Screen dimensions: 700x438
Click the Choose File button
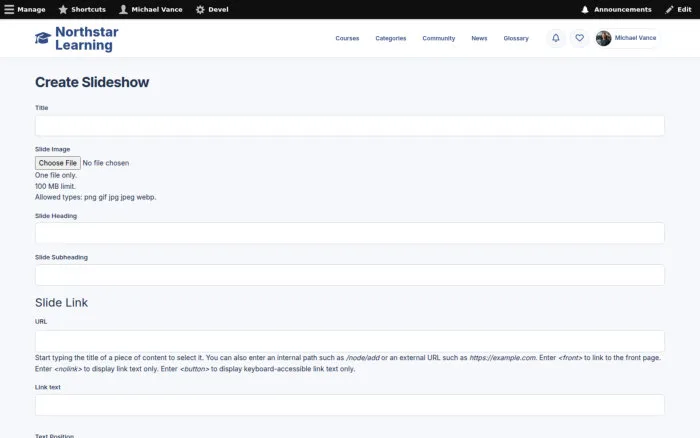pyautogui.click(x=58, y=163)
